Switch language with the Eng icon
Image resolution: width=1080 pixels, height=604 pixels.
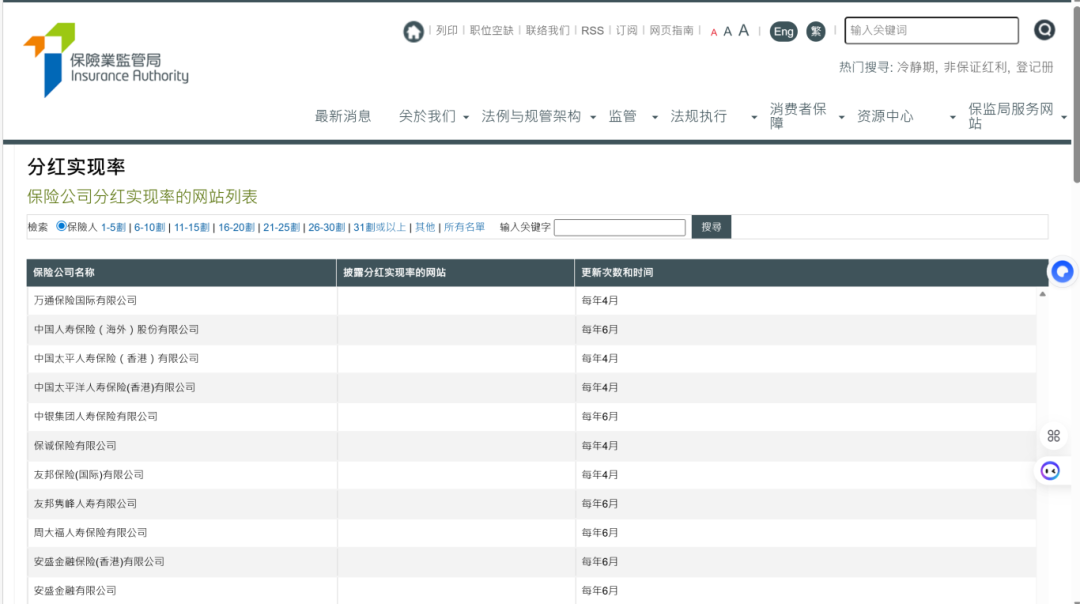[x=783, y=32]
